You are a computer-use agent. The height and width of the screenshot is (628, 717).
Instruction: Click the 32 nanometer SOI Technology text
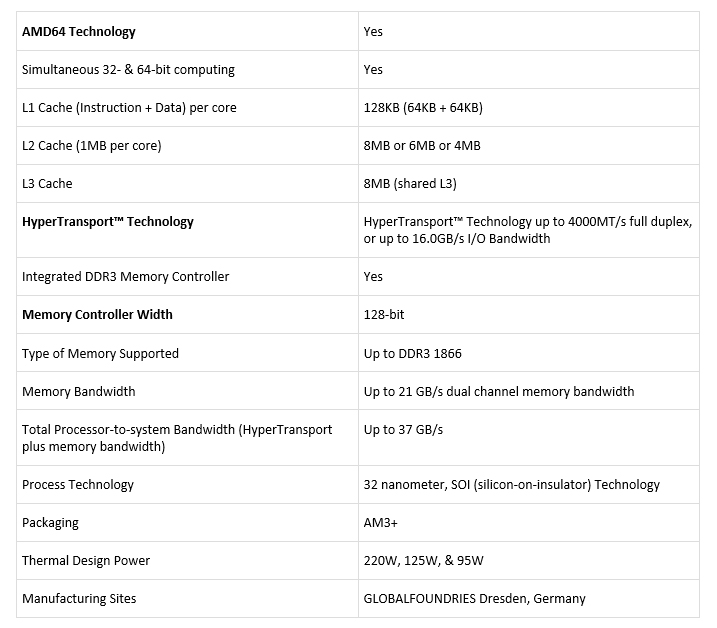[x=511, y=484]
